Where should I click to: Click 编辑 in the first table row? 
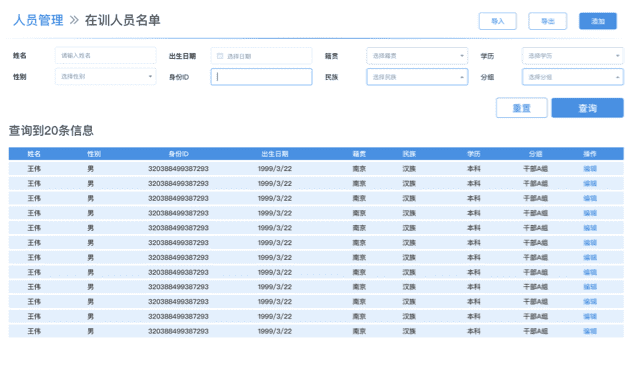click(590, 168)
